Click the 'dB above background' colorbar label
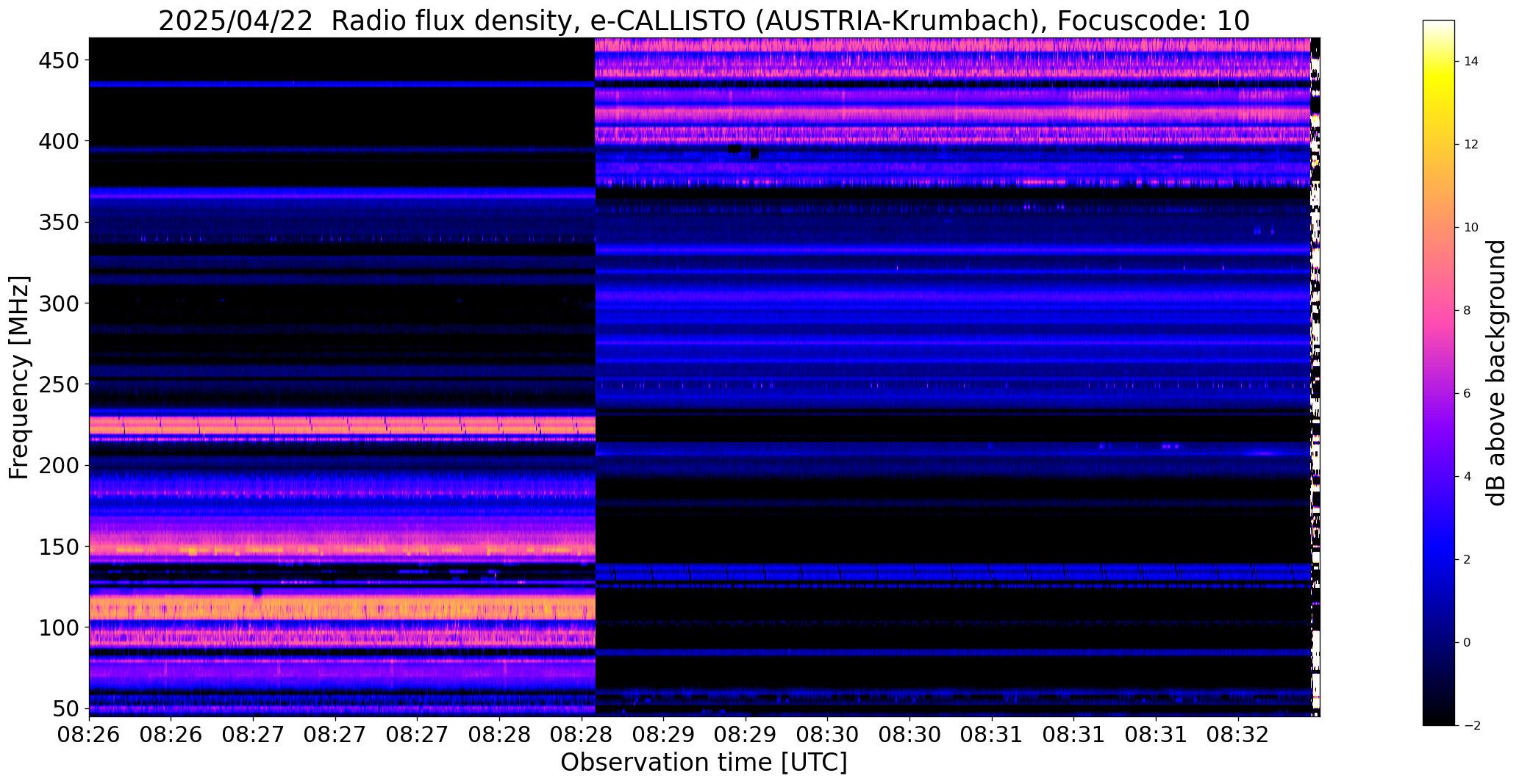 [1496, 373]
